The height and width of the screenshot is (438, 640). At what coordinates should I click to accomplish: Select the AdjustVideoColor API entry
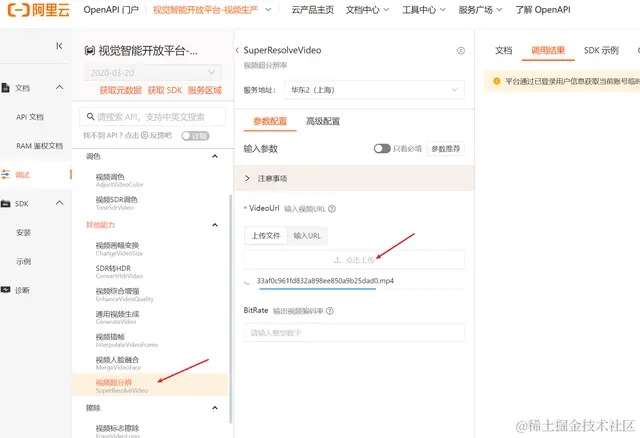119,180
